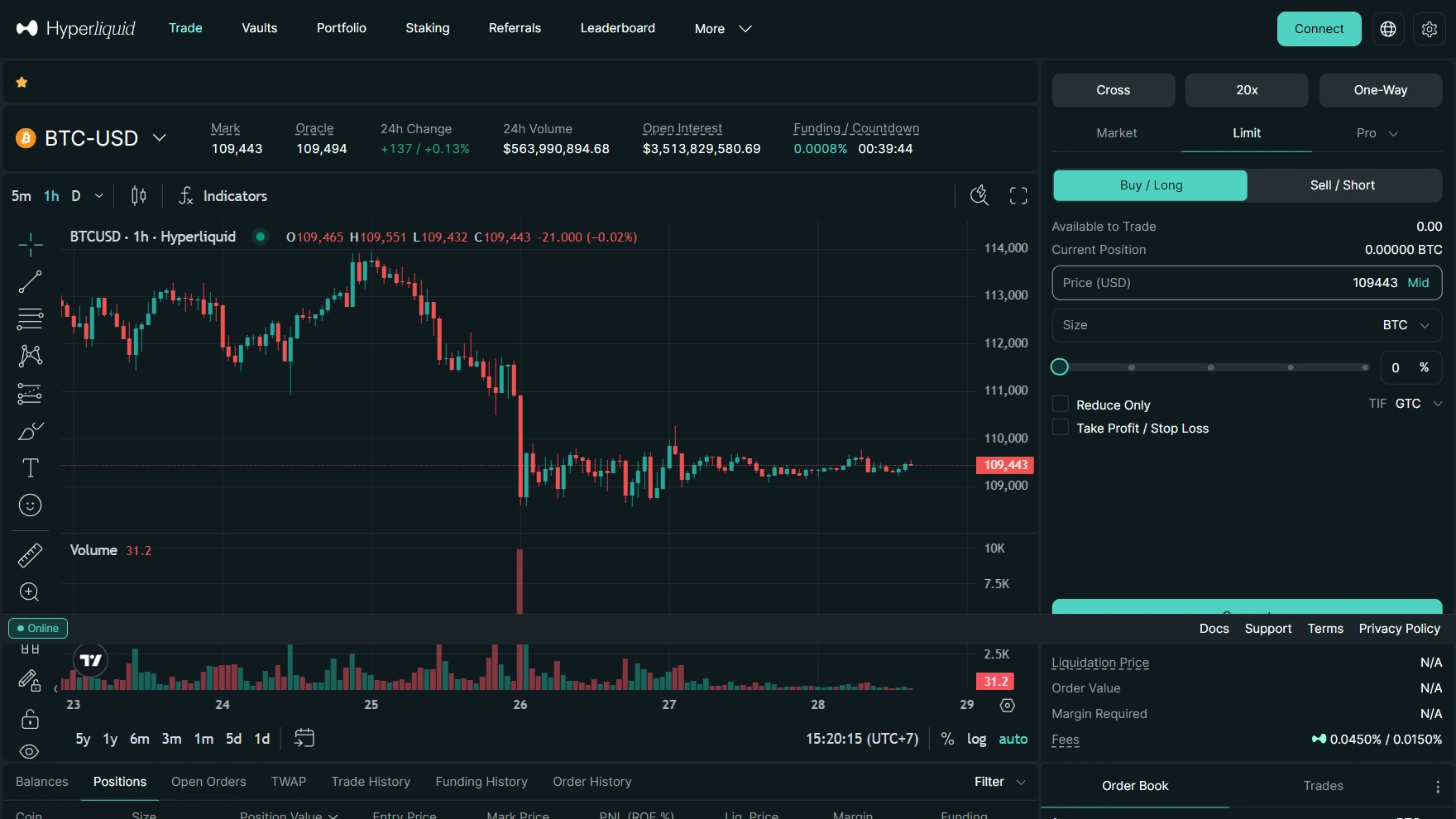Screen dimensions: 1456x819
Task: Open the order book options menu dots
Action: (1438, 787)
